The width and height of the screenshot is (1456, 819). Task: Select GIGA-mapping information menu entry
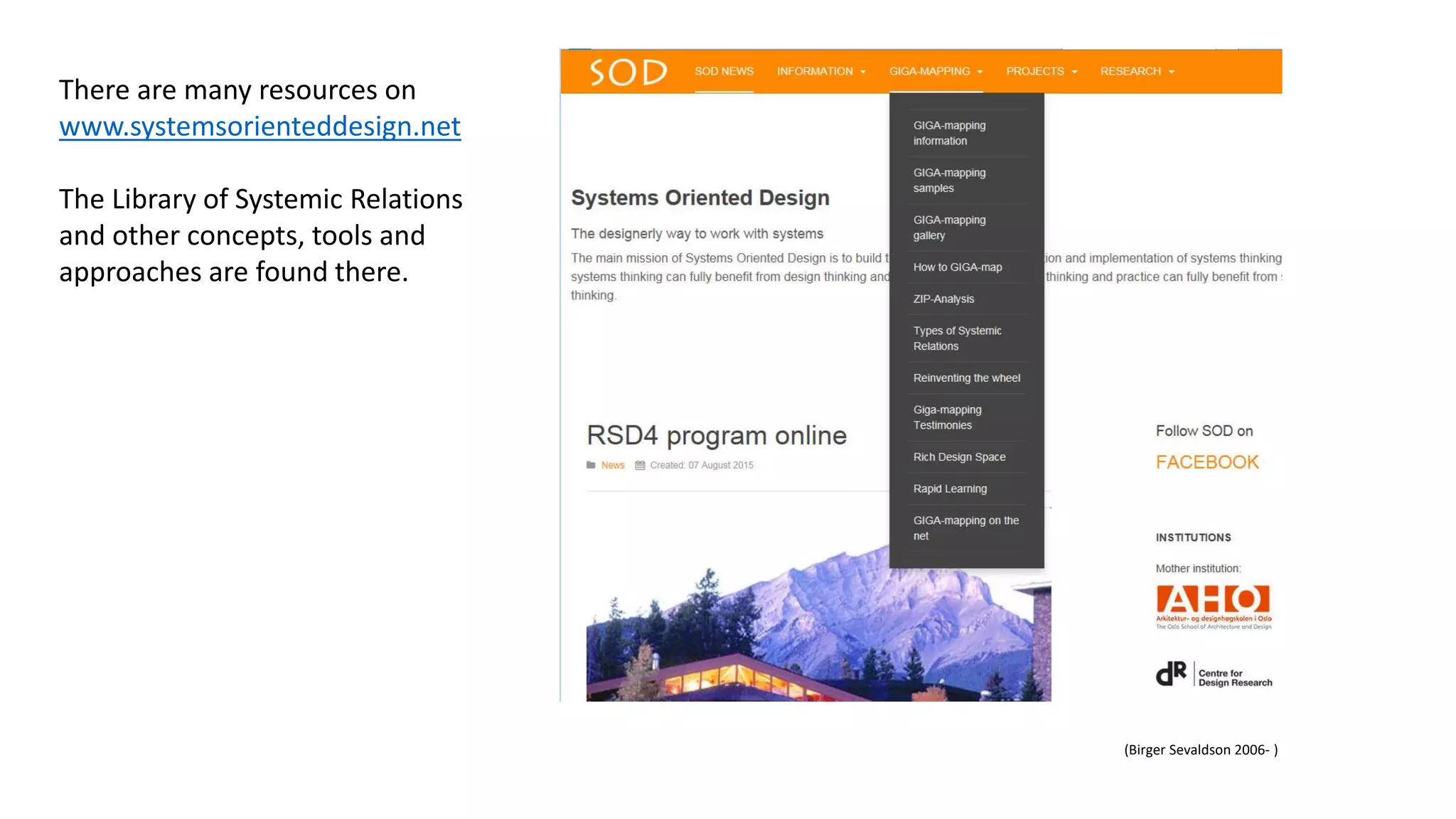pos(949,133)
